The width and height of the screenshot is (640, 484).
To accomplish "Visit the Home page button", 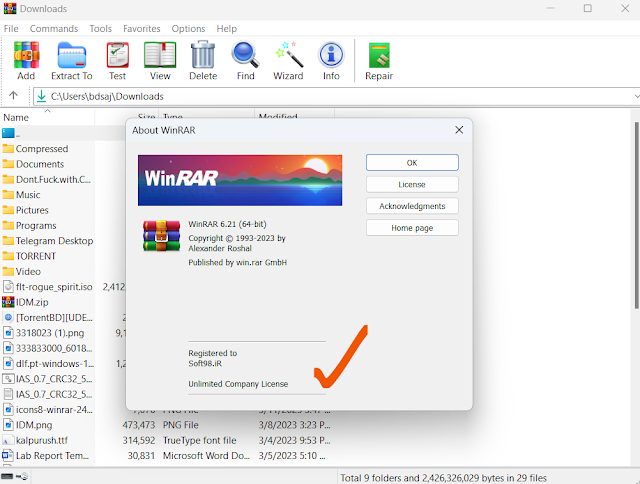I will coord(412,228).
